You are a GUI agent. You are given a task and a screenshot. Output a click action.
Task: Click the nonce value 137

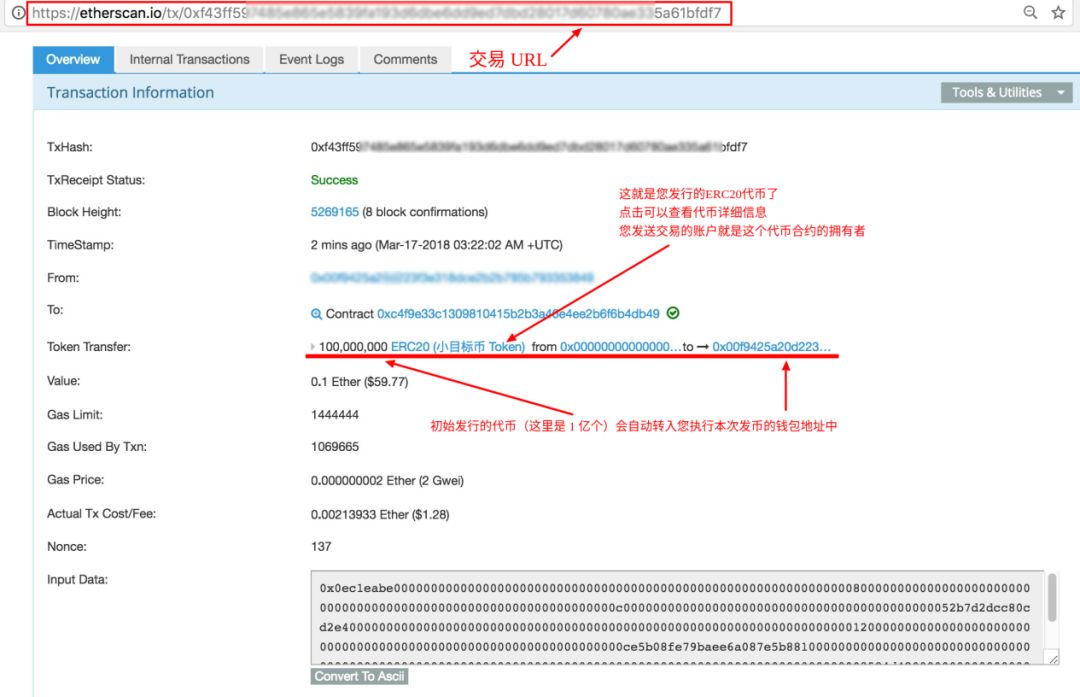(x=321, y=547)
